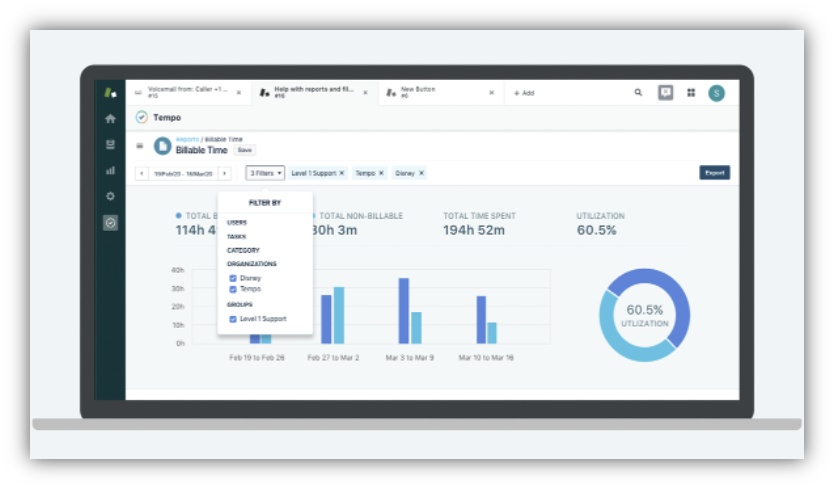Go to previous date range arrow
This screenshot has width=834, height=490.
[x=142, y=173]
